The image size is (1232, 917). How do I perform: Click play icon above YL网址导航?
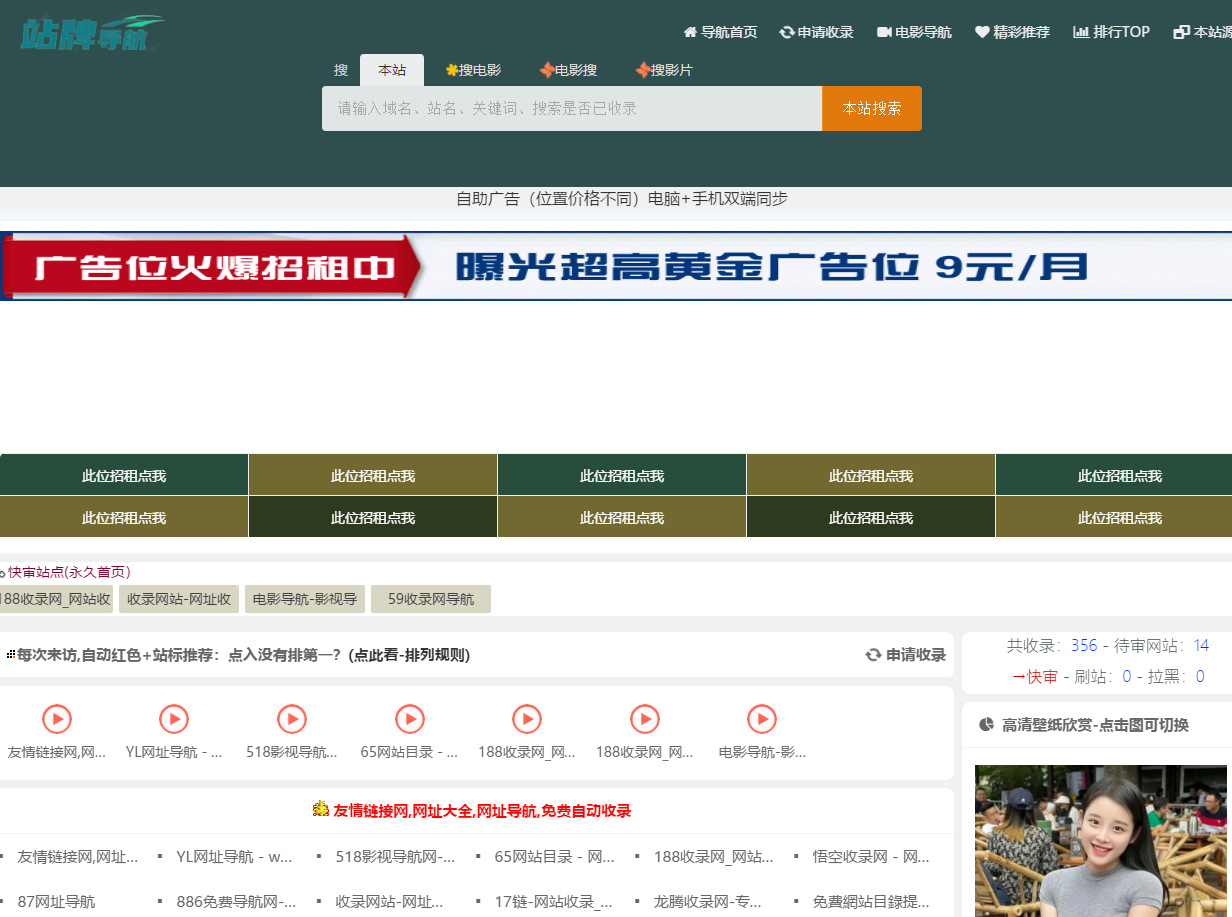pyautogui.click(x=174, y=719)
